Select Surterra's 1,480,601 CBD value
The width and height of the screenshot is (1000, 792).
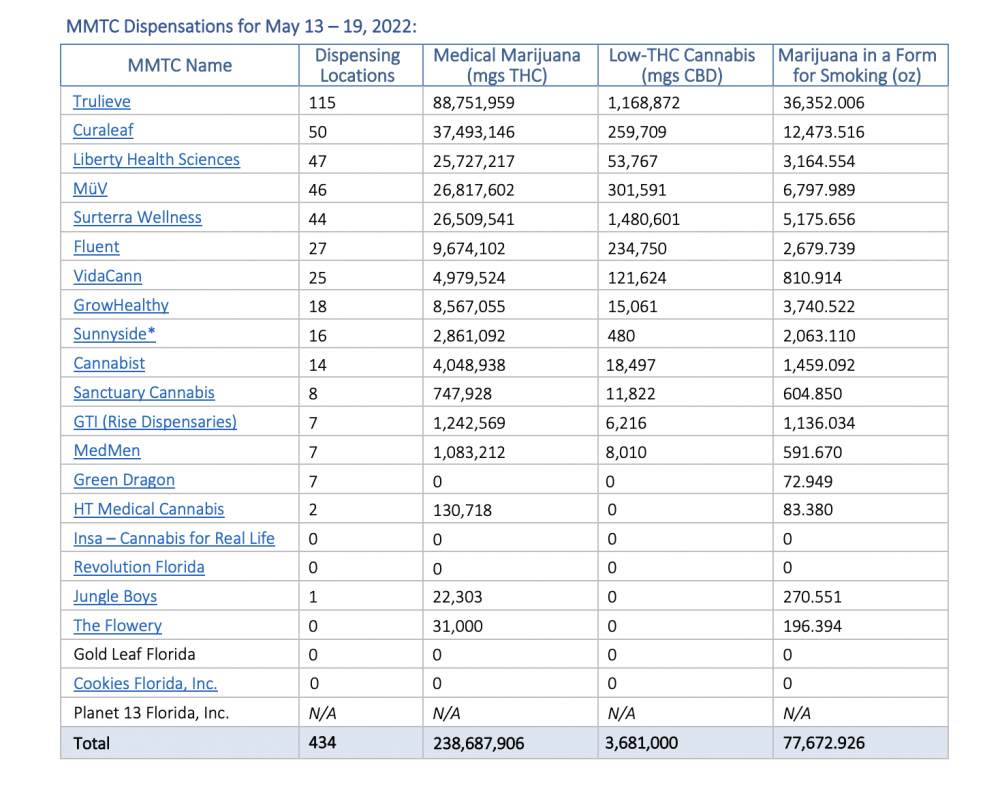643,219
